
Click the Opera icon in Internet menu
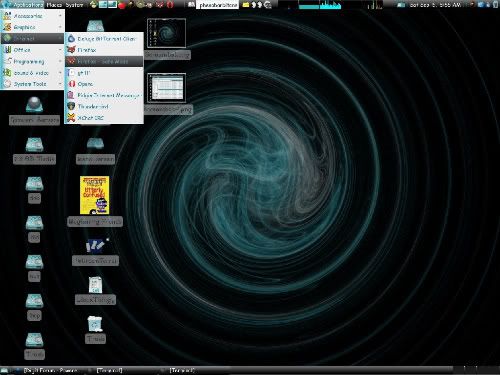pos(71,84)
